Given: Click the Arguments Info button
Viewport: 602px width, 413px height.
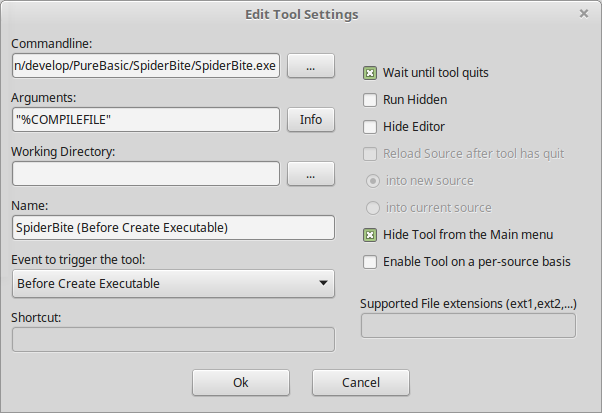Looking at the screenshot, I should point(311,120).
